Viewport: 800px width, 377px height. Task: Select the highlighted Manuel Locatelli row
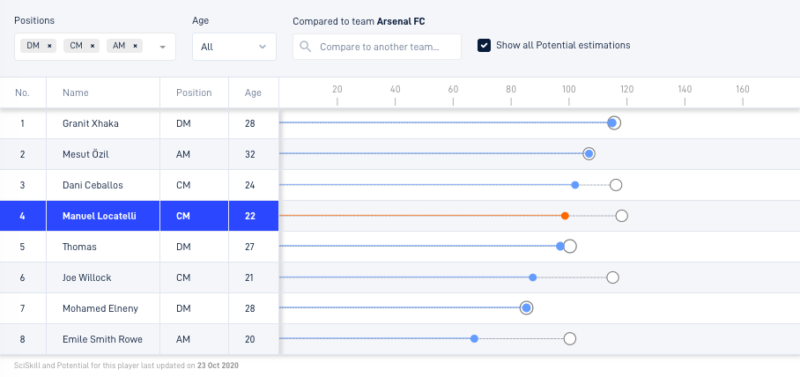coord(400,216)
